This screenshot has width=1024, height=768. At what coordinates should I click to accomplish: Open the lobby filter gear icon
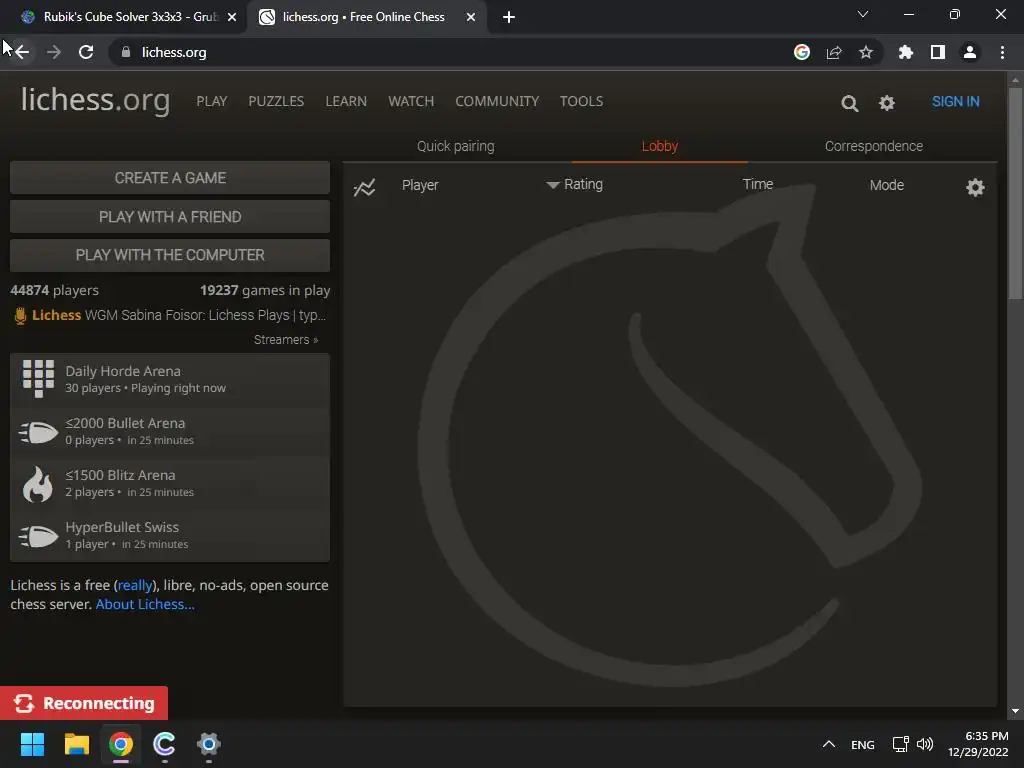pos(975,187)
